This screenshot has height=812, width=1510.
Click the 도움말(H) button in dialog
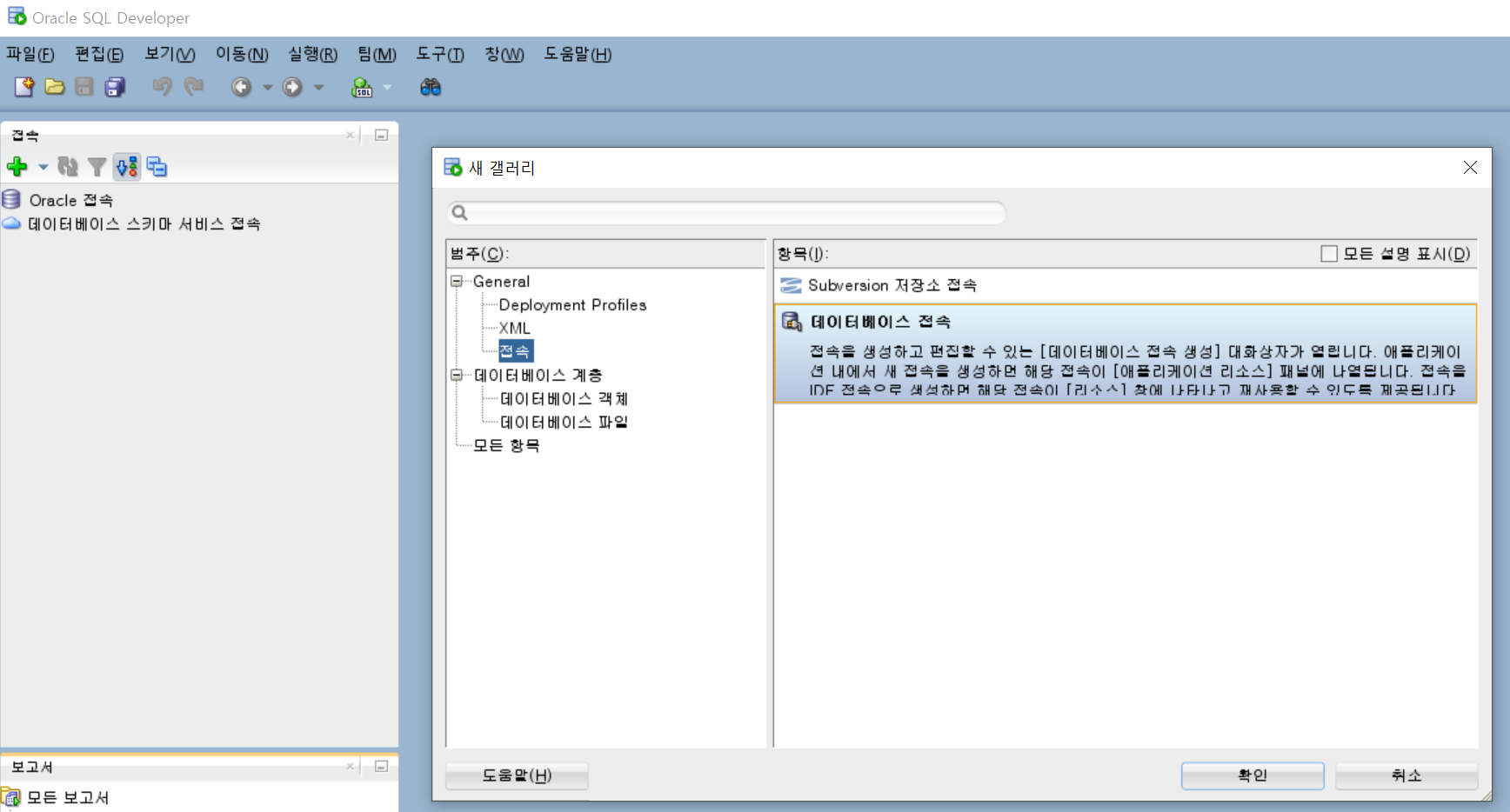517,775
